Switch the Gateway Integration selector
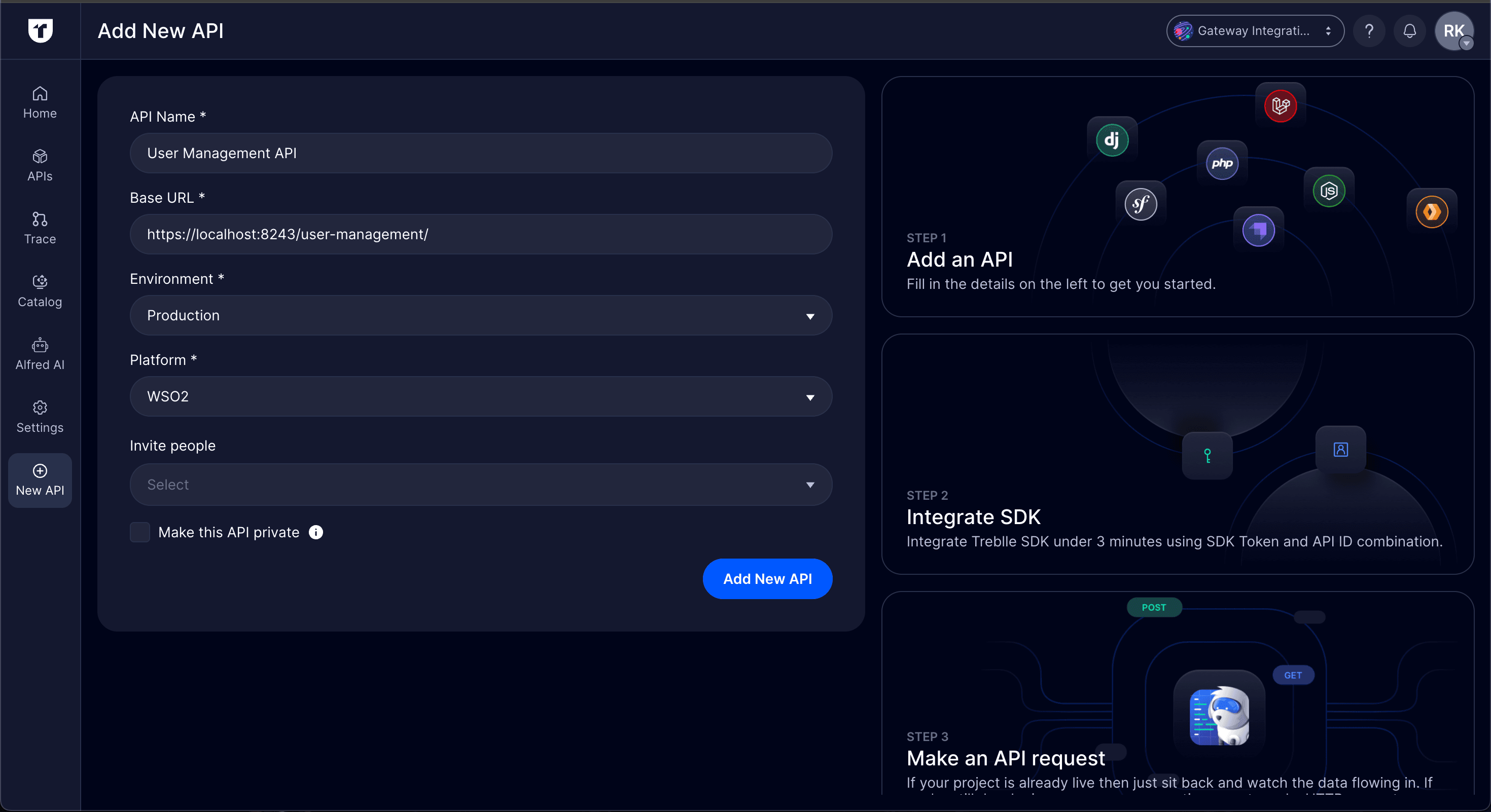This screenshot has height=812, width=1491. click(x=1254, y=30)
